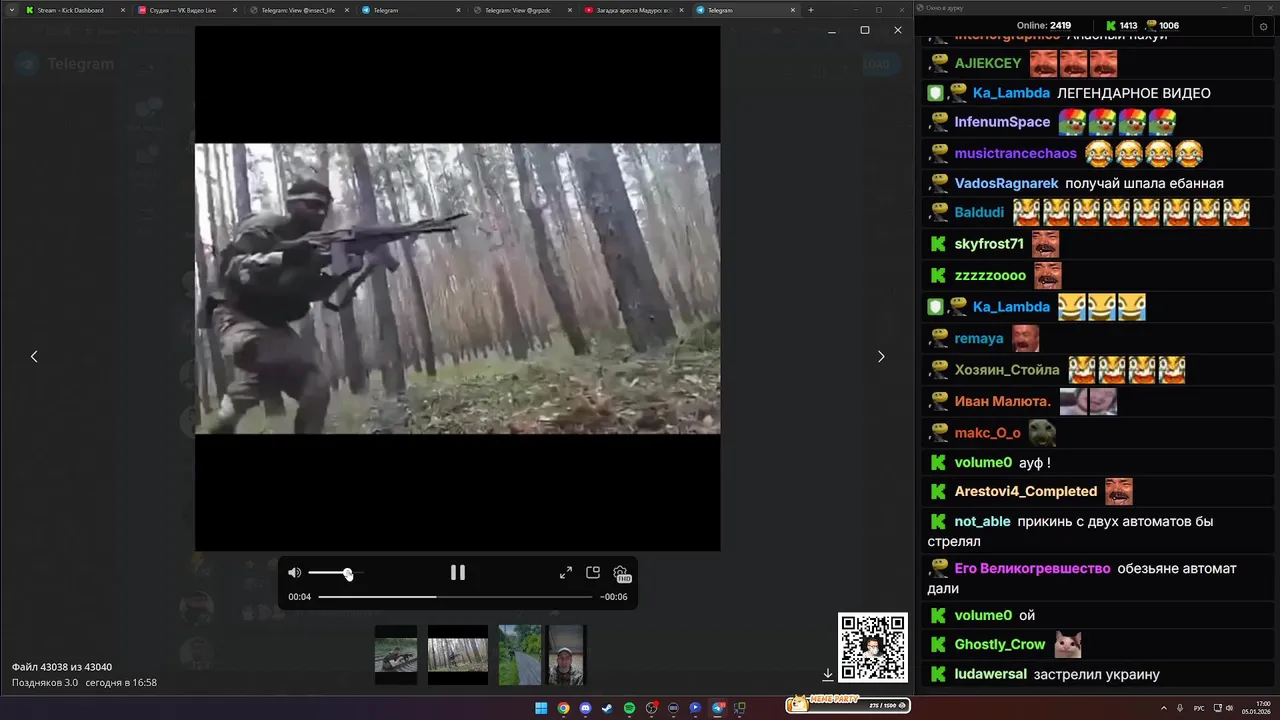Select the first thumbnail showing a soldier lying down

(x=396, y=655)
